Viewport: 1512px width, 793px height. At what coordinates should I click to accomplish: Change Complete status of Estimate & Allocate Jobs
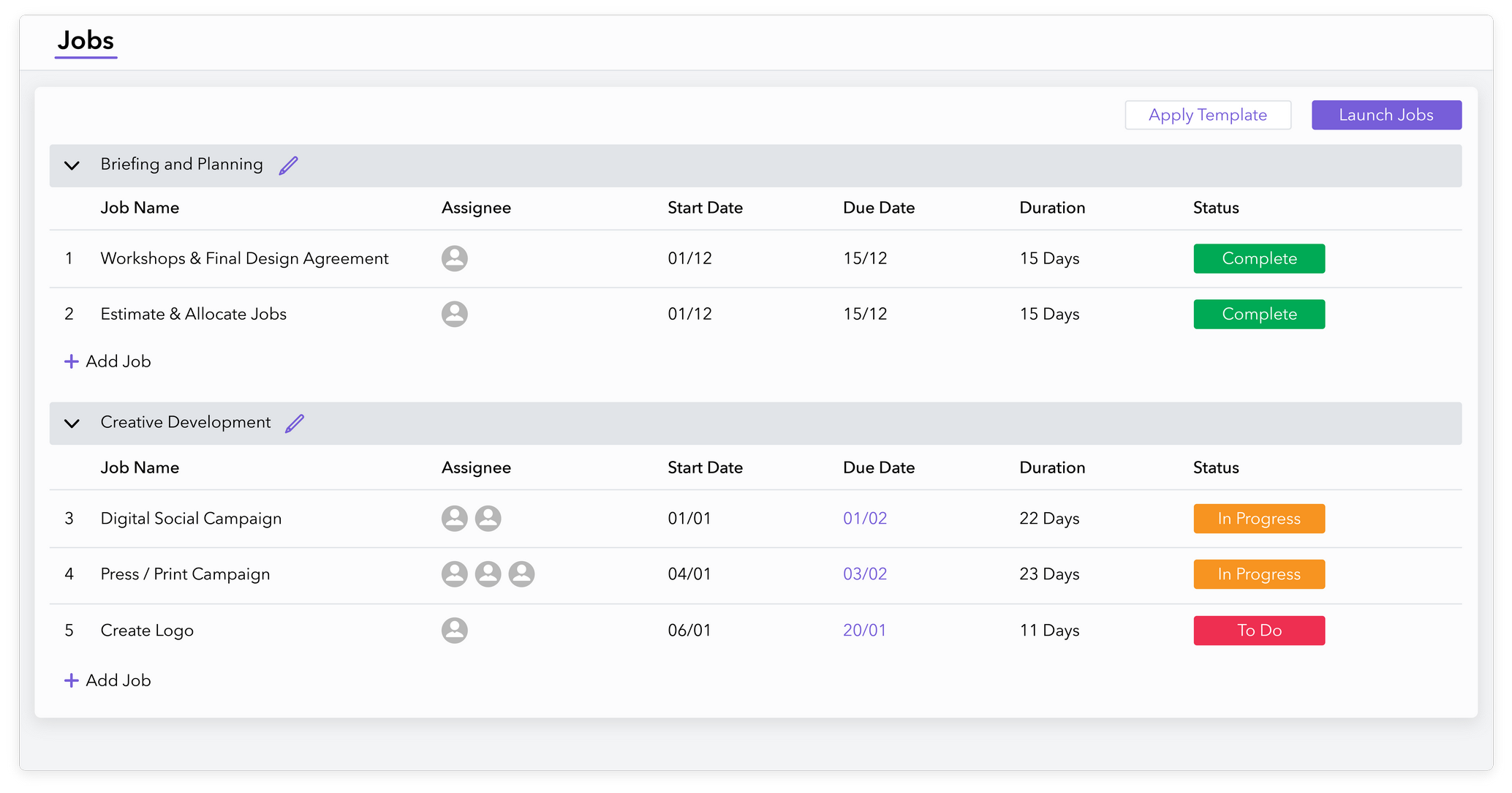tap(1259, 314)
